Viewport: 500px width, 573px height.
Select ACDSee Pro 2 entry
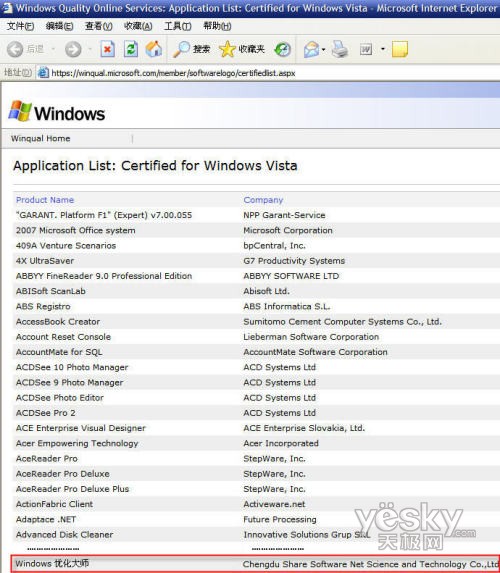click(46, 413)
